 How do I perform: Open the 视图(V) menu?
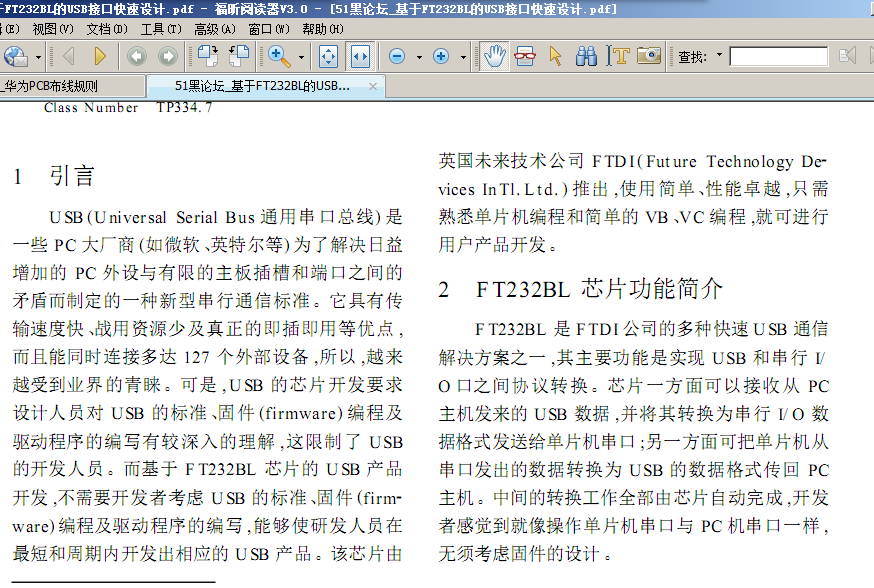[x=53, y=30]
